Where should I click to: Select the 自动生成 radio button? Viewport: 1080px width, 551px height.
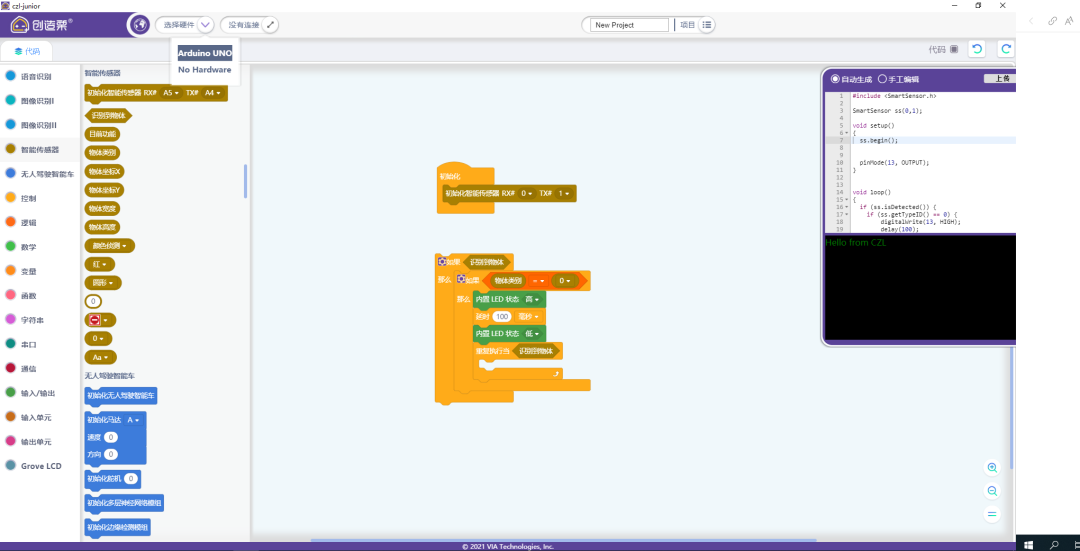coord(836,79)
